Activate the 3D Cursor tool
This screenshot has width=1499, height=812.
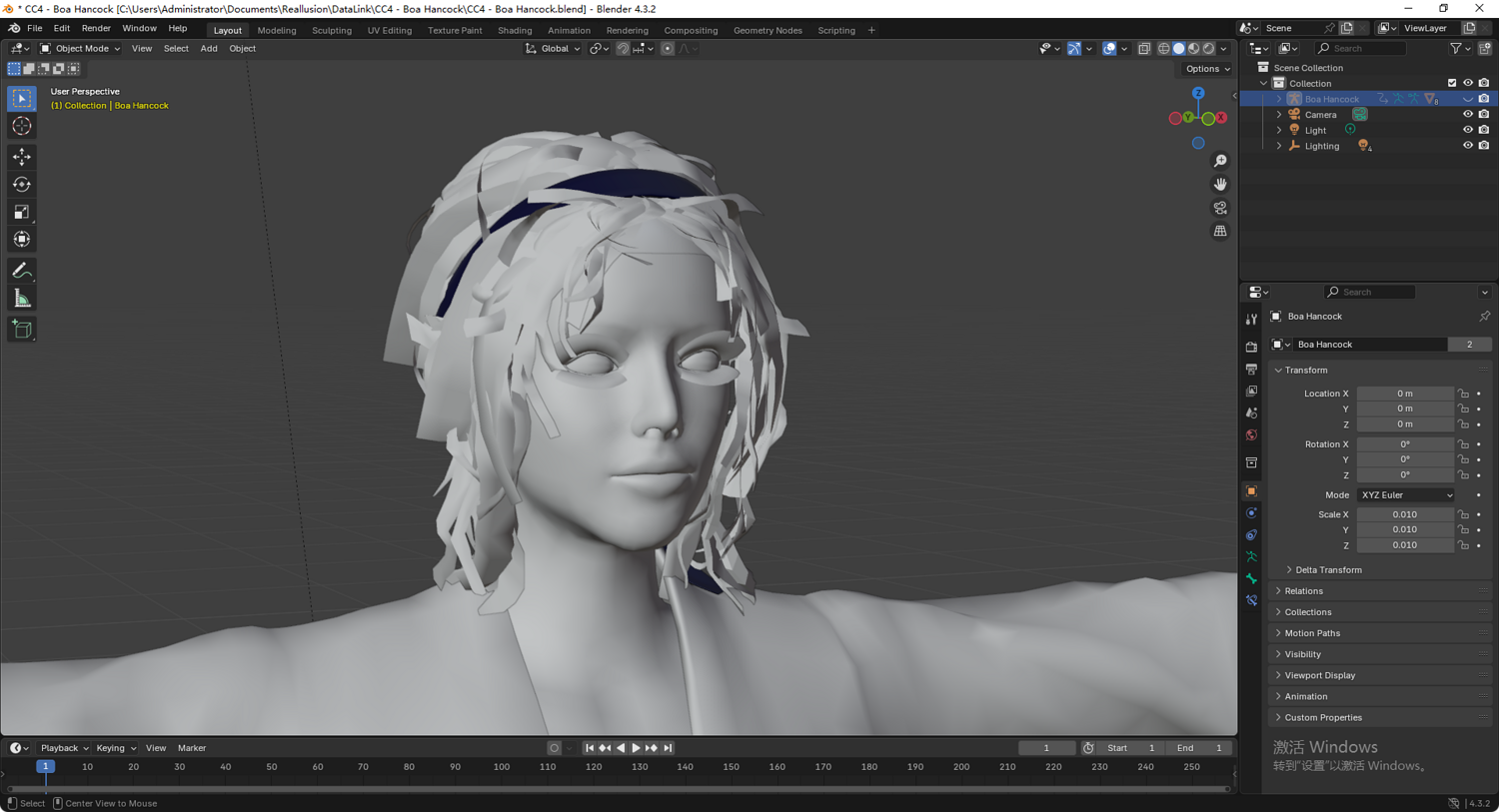pyautogui.click(x=22, y=127)
